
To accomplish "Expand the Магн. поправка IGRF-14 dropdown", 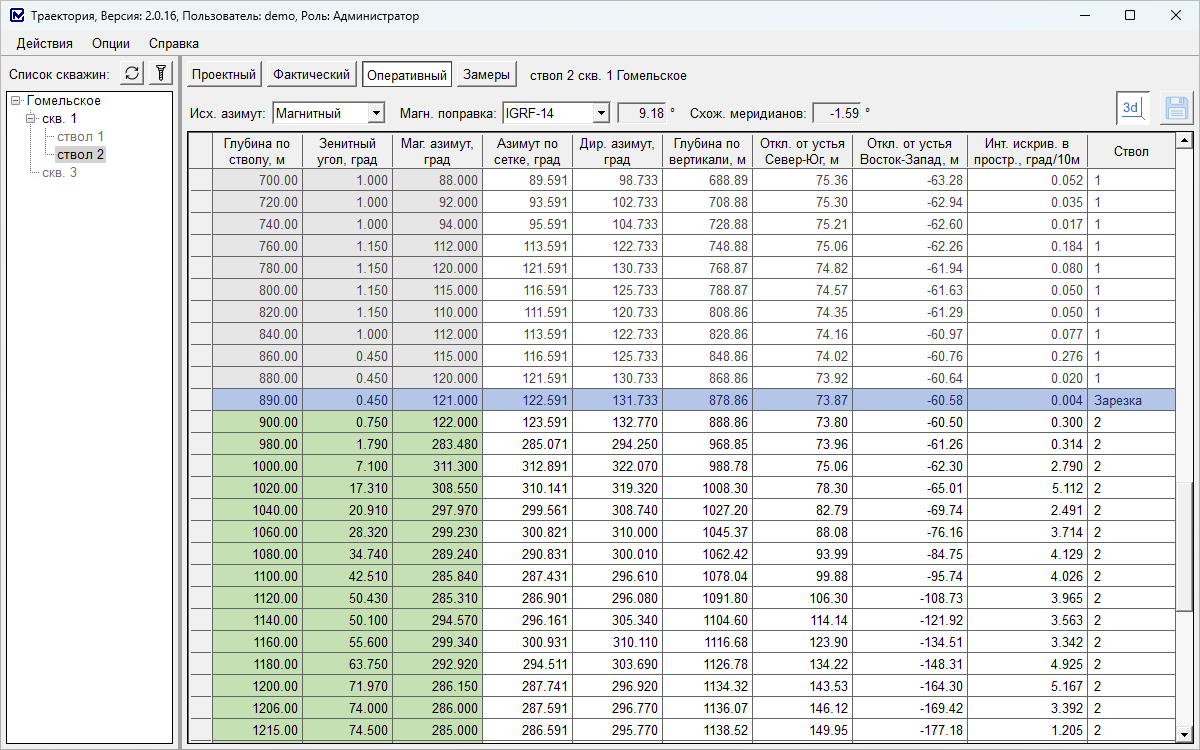I will [600, 113].
